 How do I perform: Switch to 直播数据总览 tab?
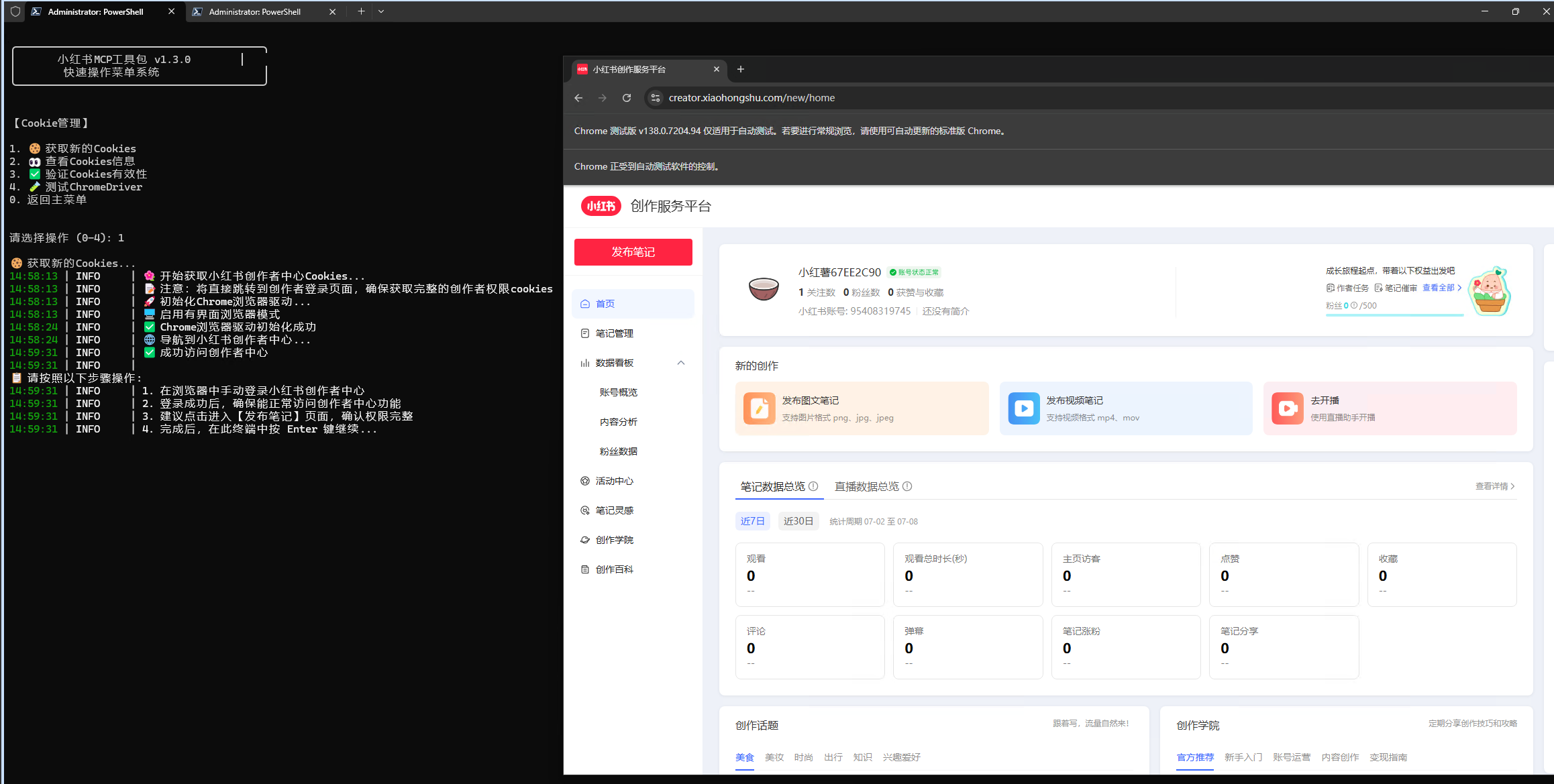click(x=866, y=486)
